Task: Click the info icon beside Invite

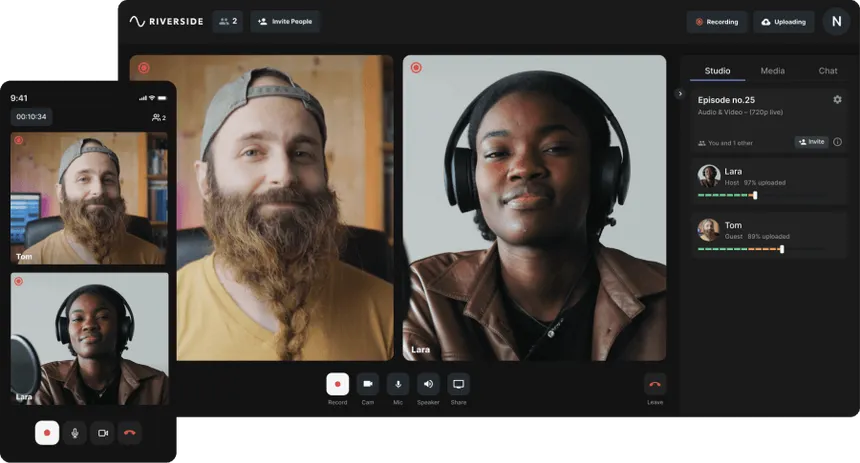Action: [x=837, y=142]
